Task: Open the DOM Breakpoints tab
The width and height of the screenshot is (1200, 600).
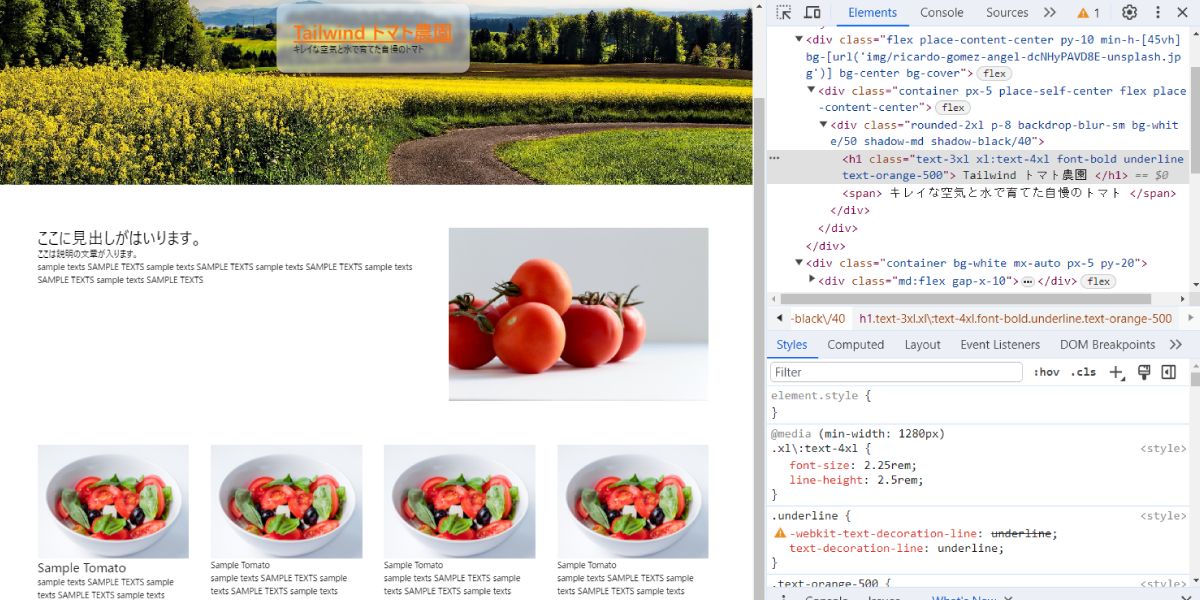Action: coord(1108,345)
